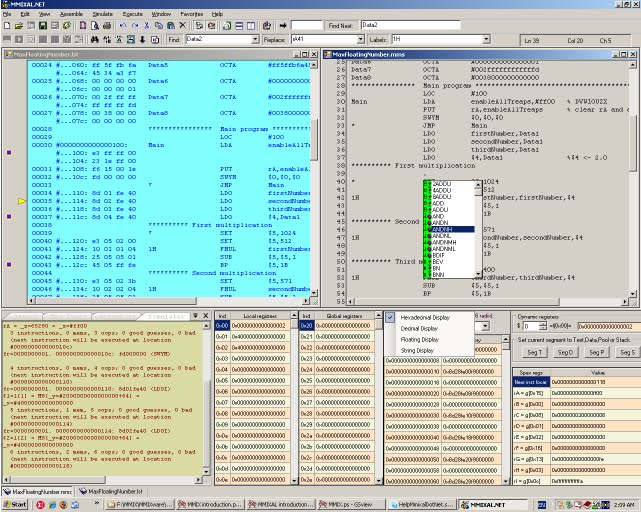Click the source editor horizontal scrollbar thumb
The width and height of the screenshot is (641, 512).
(457, 302)
